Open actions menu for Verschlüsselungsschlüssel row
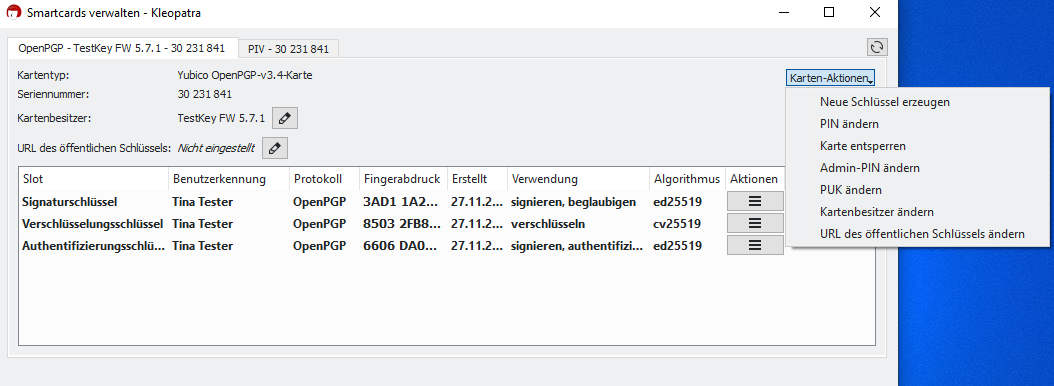Screen dimensions: 1054x386 (755, 223)
